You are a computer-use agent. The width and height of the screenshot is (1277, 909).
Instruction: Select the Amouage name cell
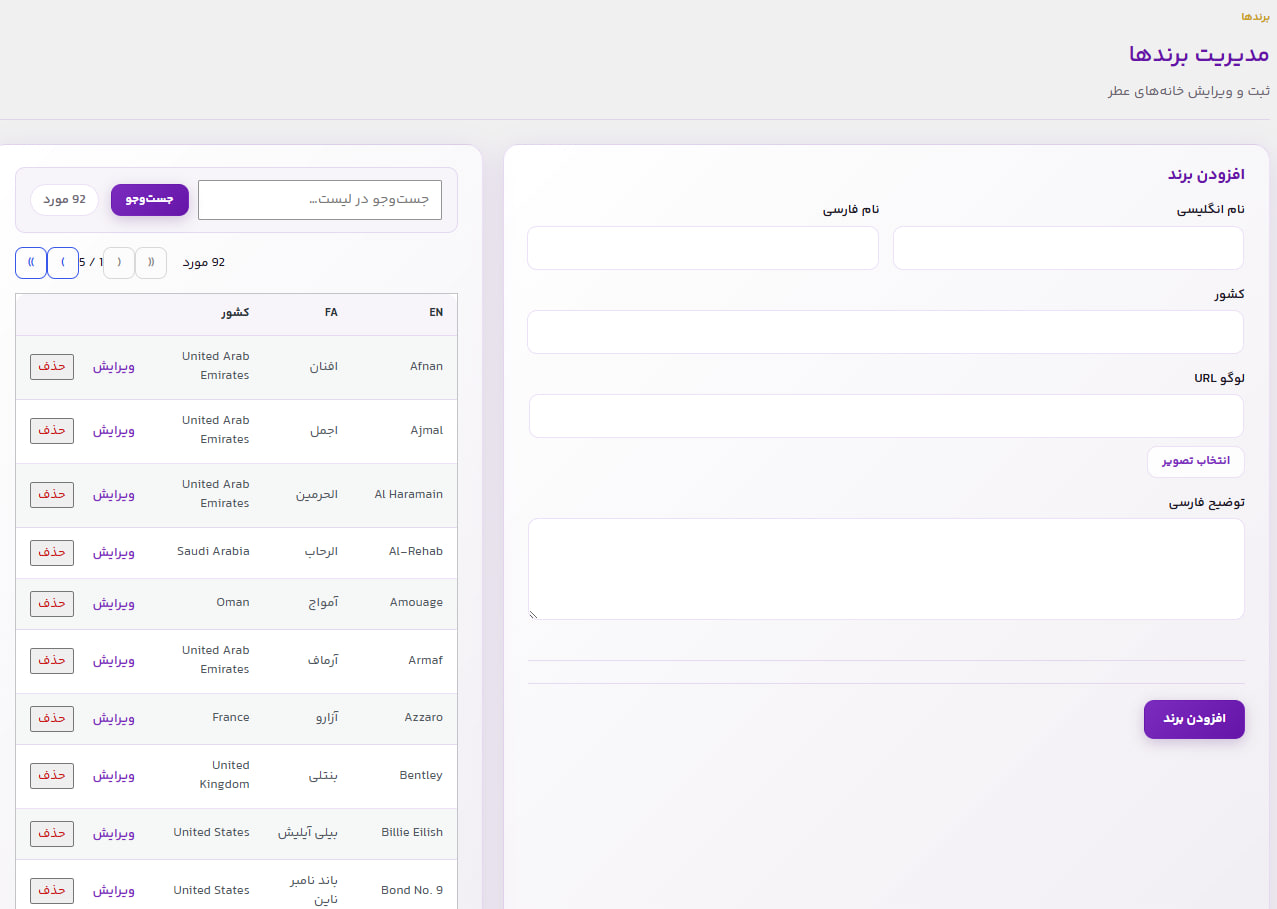click(x=416, y=602)
